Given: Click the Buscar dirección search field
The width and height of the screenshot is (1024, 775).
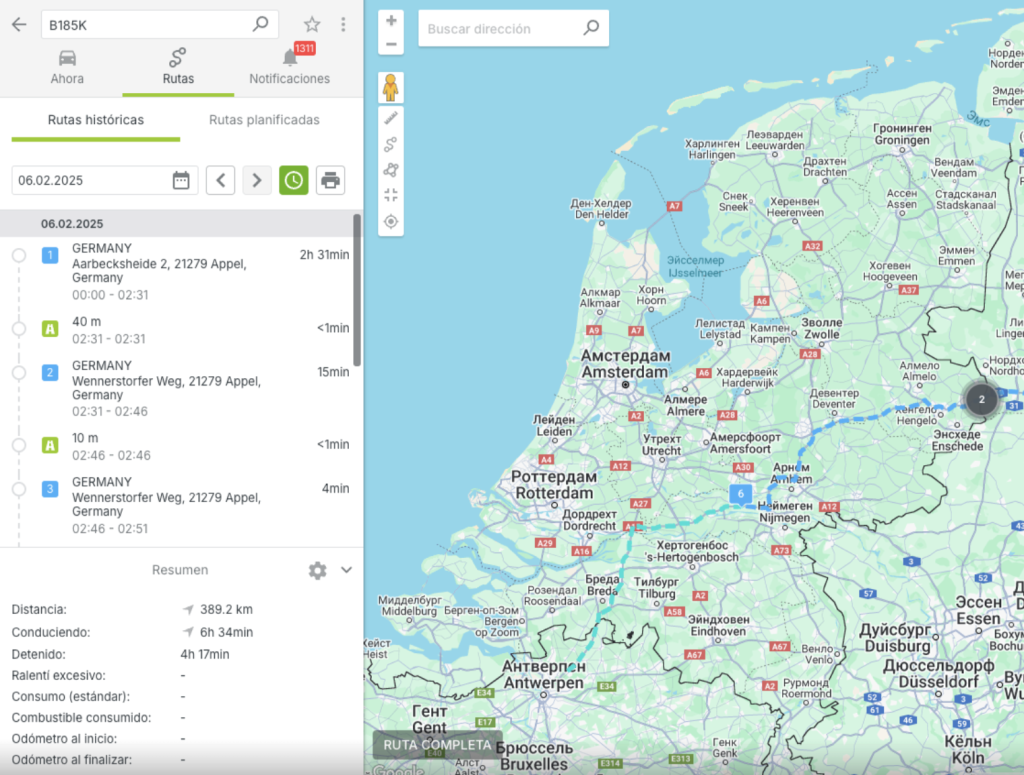Looking at the screenshot, I should coord(500,29).
